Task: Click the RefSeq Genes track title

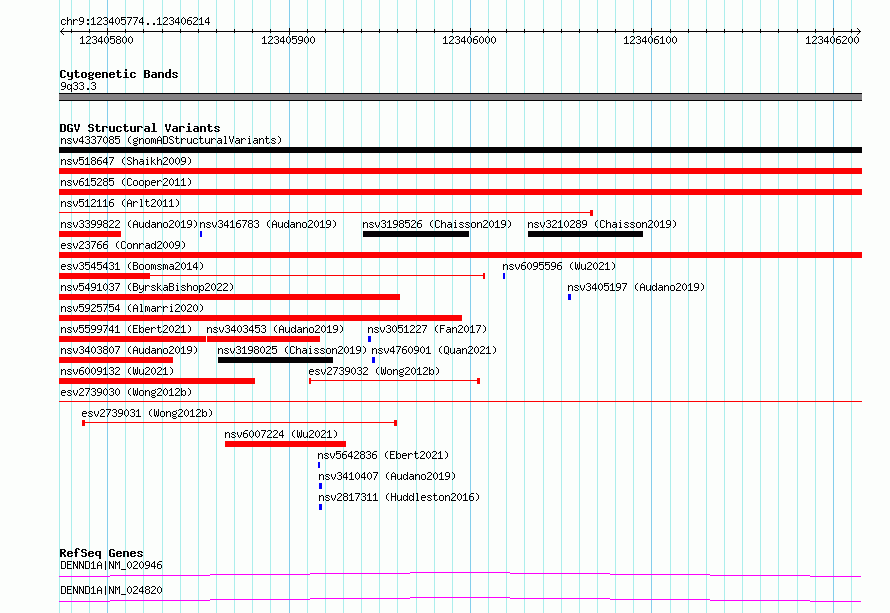Action: point(101,553)
